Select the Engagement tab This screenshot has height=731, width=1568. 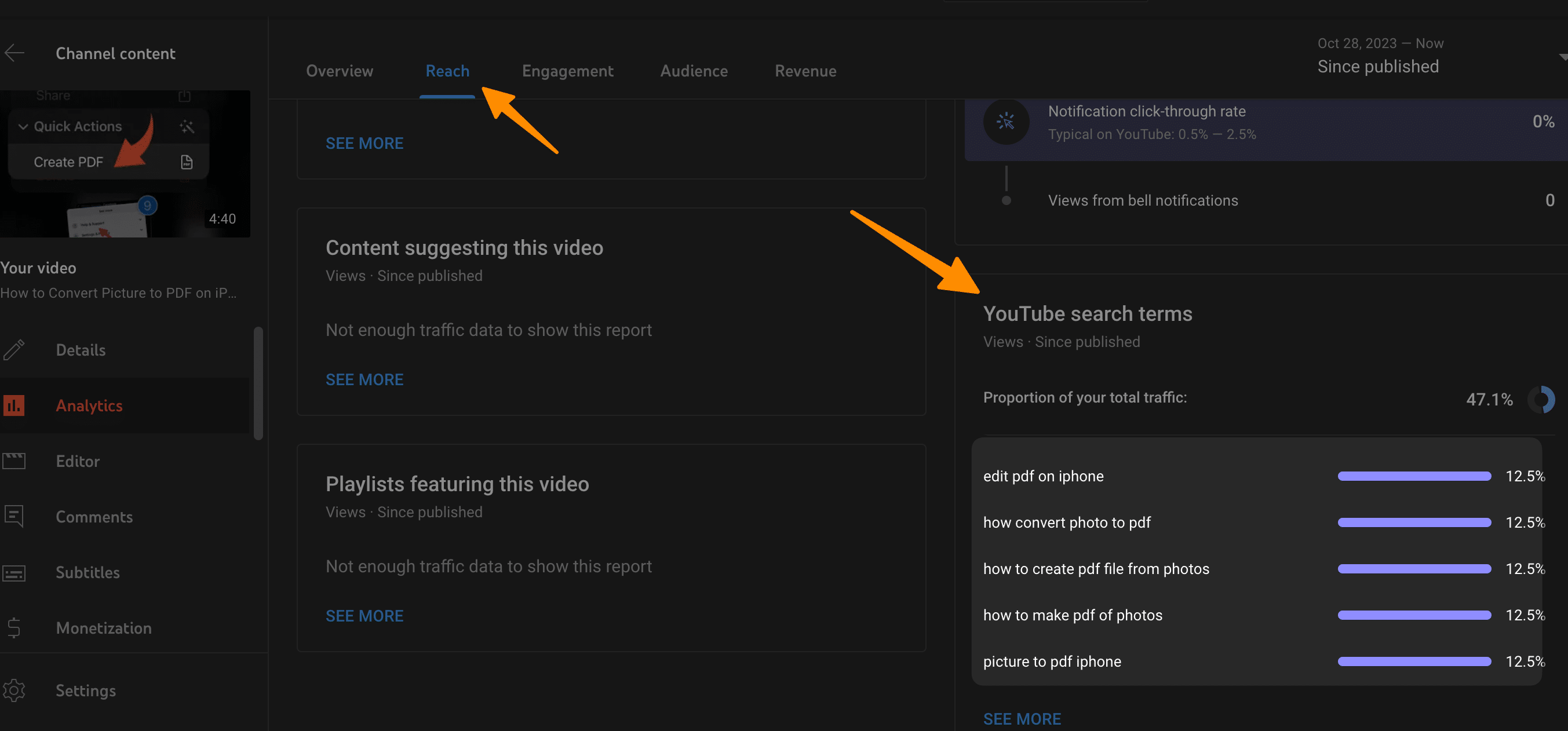(568, 71)
